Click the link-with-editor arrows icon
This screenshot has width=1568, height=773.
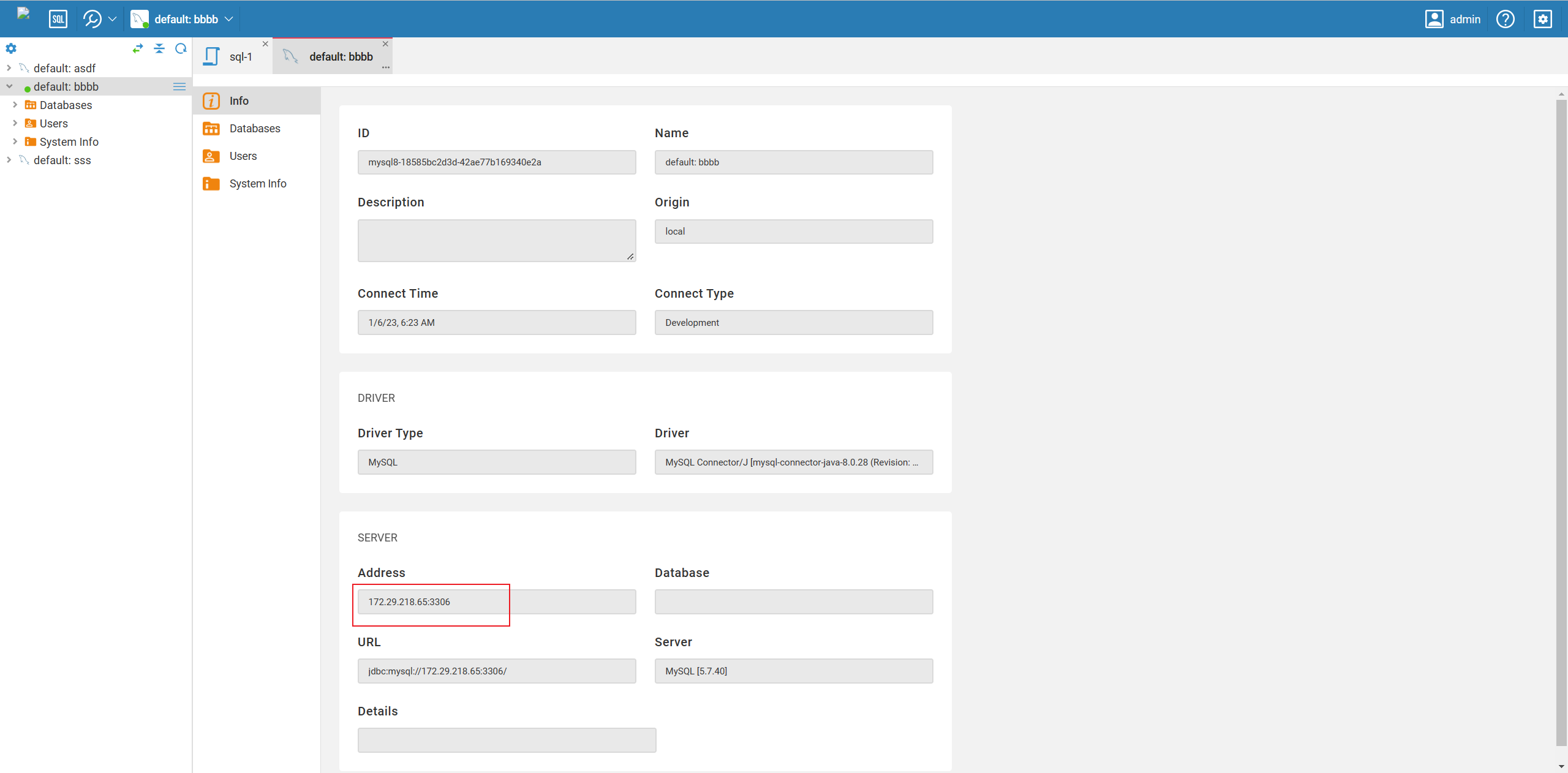pyautogui.click(x=138, y=48)
